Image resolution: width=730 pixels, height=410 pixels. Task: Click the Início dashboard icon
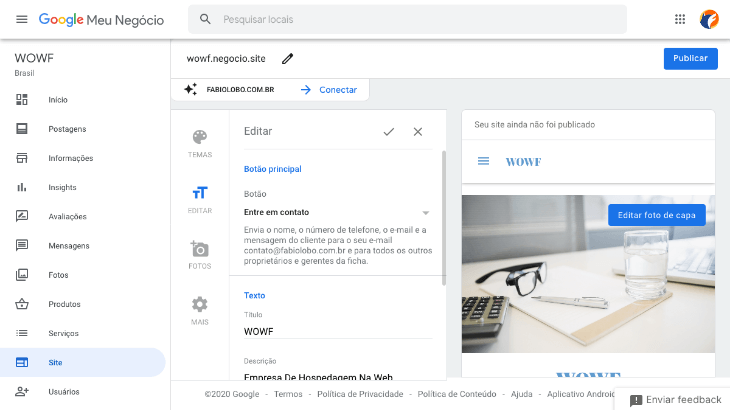click(x=22, y=100)
